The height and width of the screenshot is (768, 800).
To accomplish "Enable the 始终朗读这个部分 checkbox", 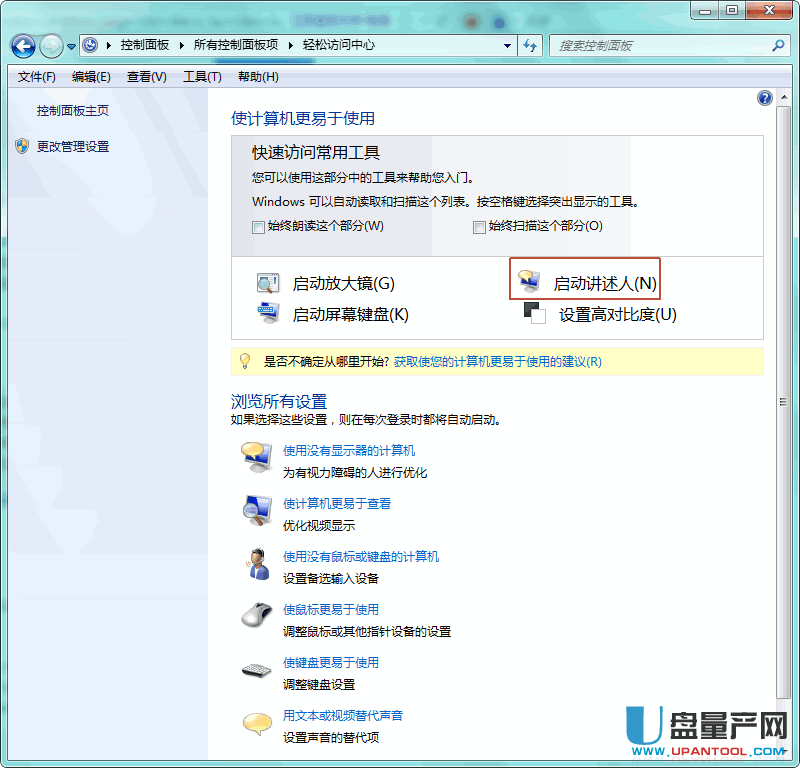I will pyautogui.click(x=259, y=227).
